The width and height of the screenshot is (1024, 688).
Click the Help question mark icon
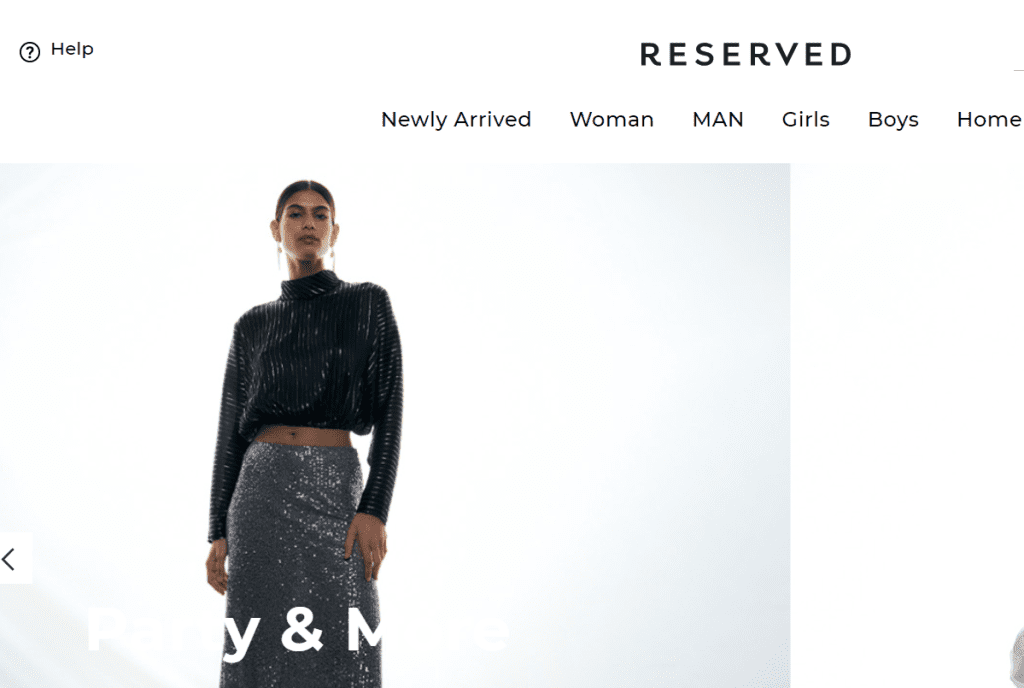coord(29,52)
